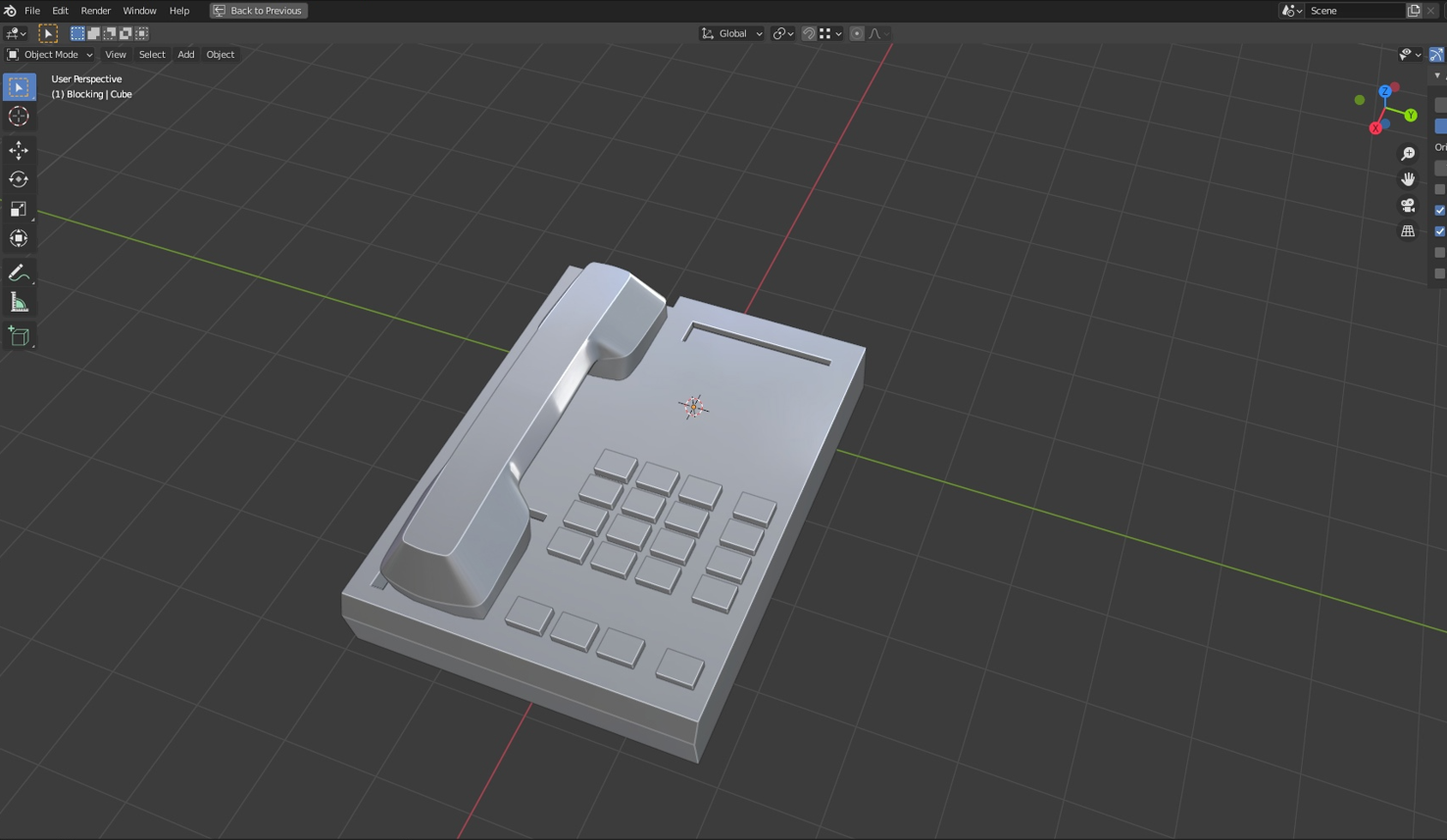
Task: Choose the Cursor tool
Action: (19, 116)
